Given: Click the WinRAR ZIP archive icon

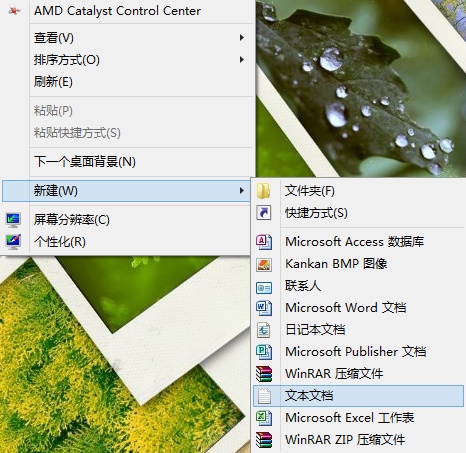Looking at the screenshot, I should pyautogui.click(x=264, y=440).
